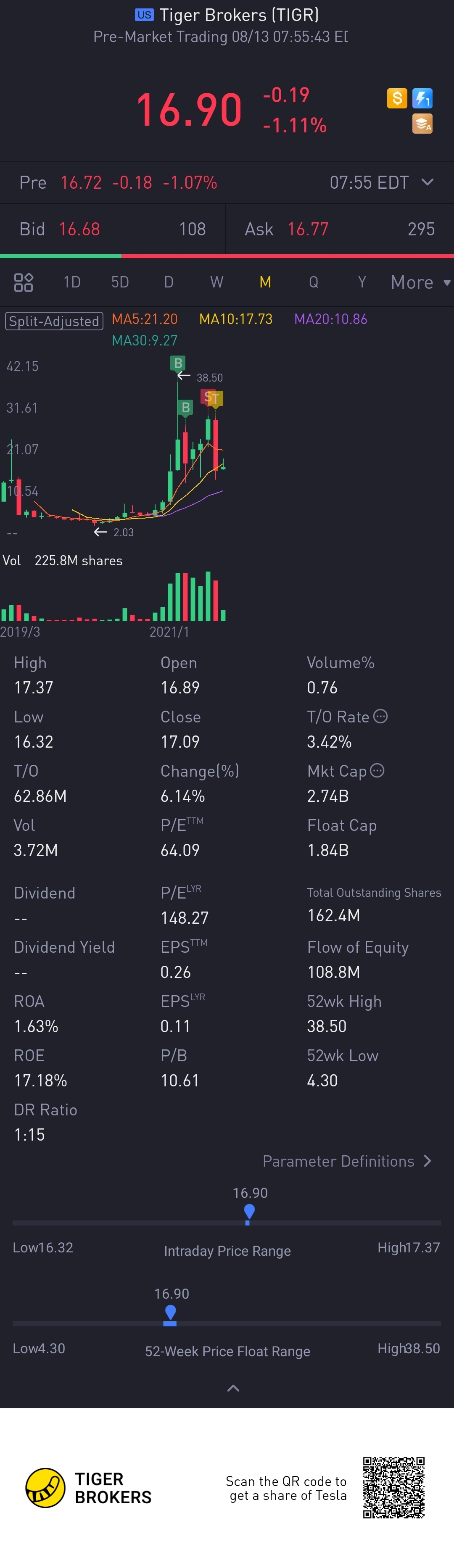Image resolution: width=454 pixels, height=1568 pixels.
Task: Tap the blue lightning bolt badge
Action: pyautogui.click(x=422, y=98)
